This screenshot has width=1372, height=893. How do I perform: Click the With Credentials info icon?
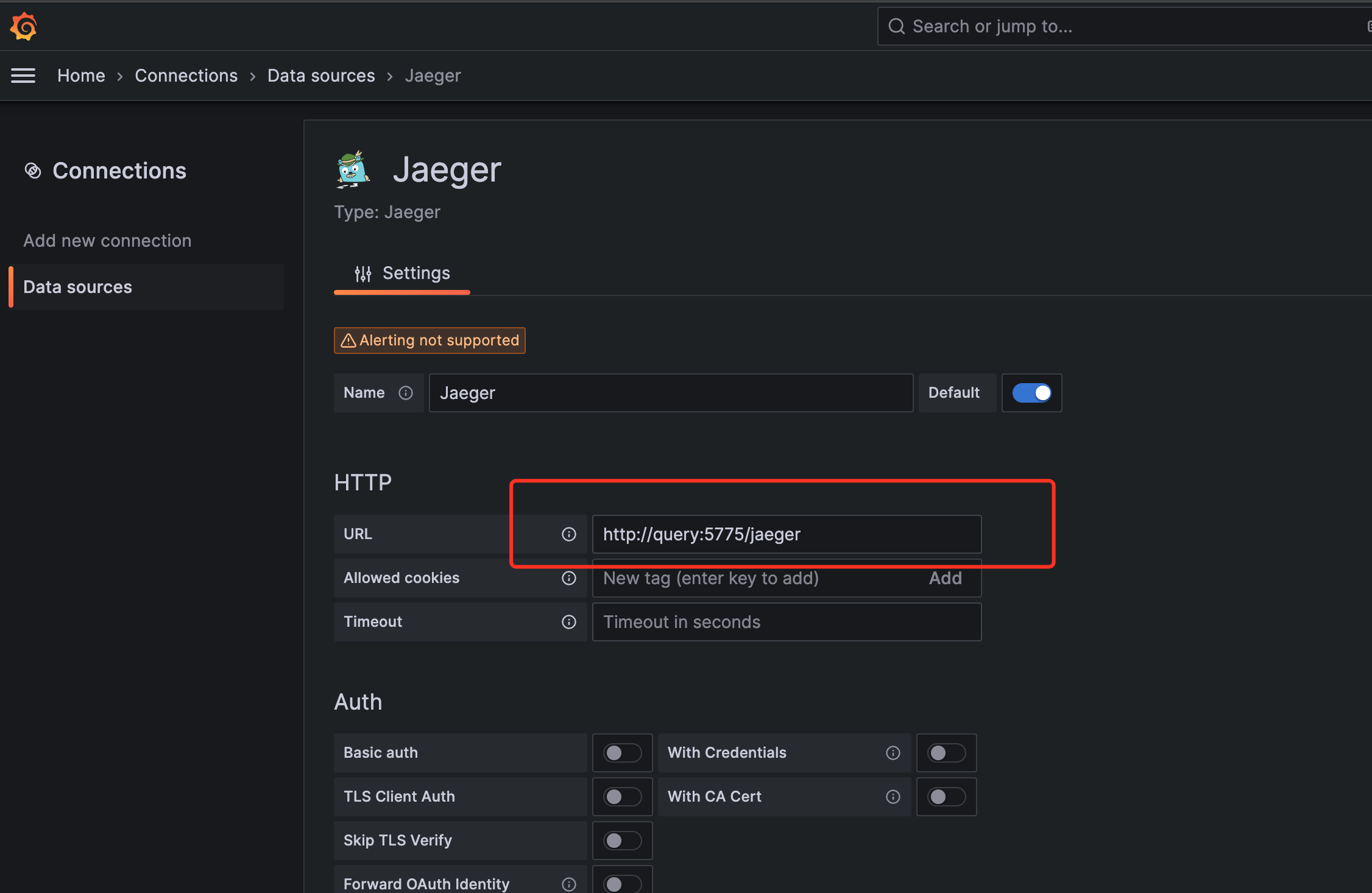click(x=893, y=753)
